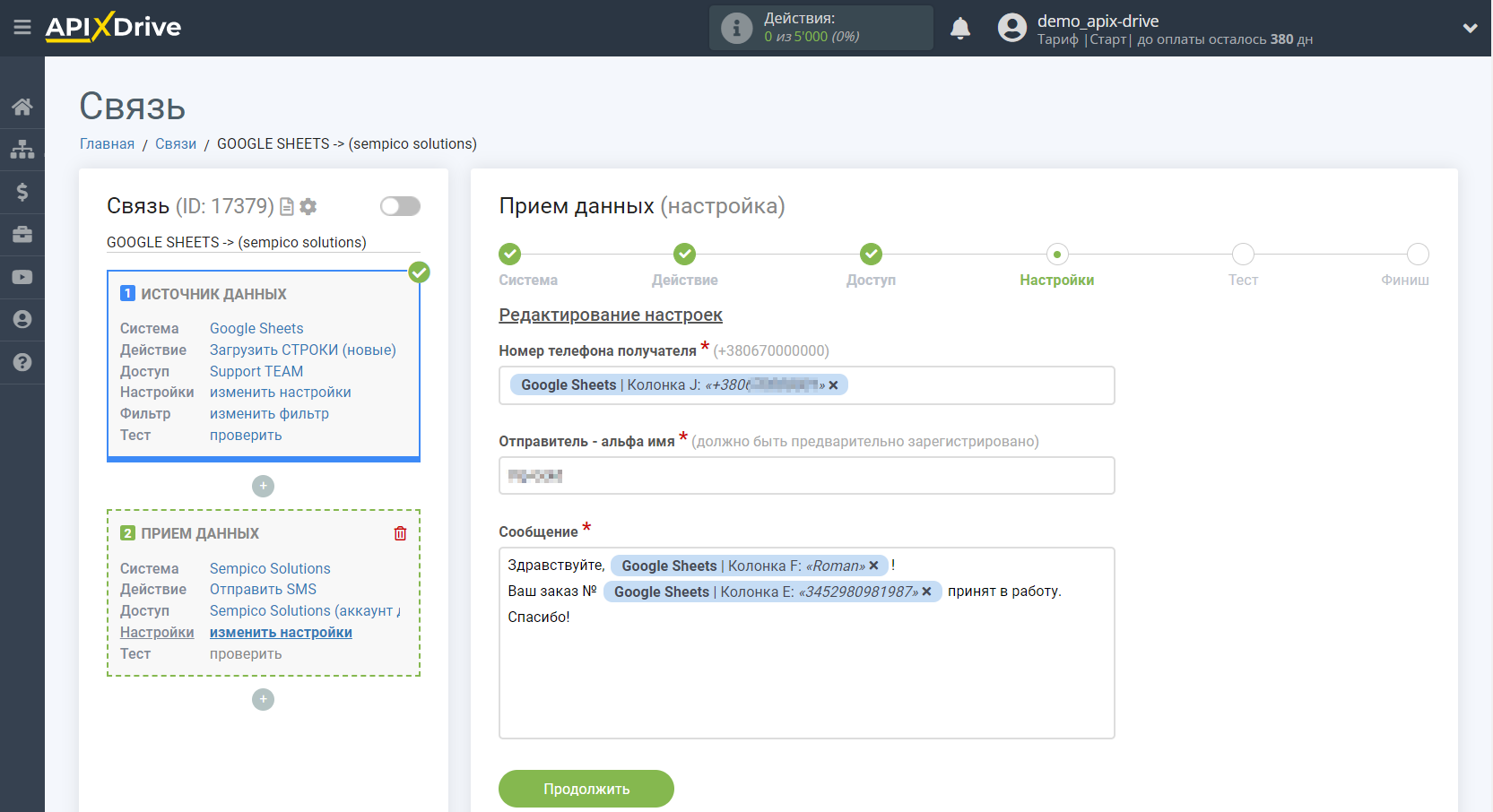Click the bold изменить настройки link in receiver
This screenshot has width=1493, height=812.
(x=281, y=633)
